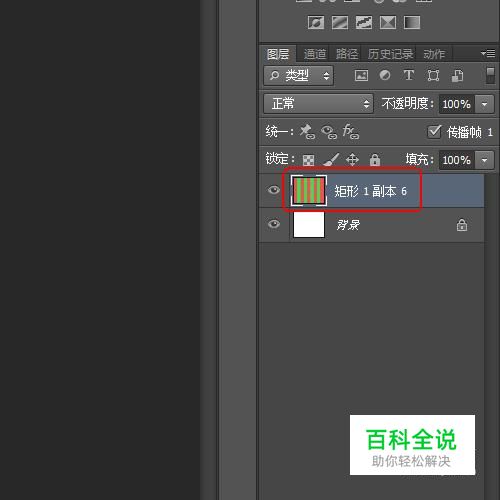Open the 正常 blend mode dropdown

coord(318,104)
